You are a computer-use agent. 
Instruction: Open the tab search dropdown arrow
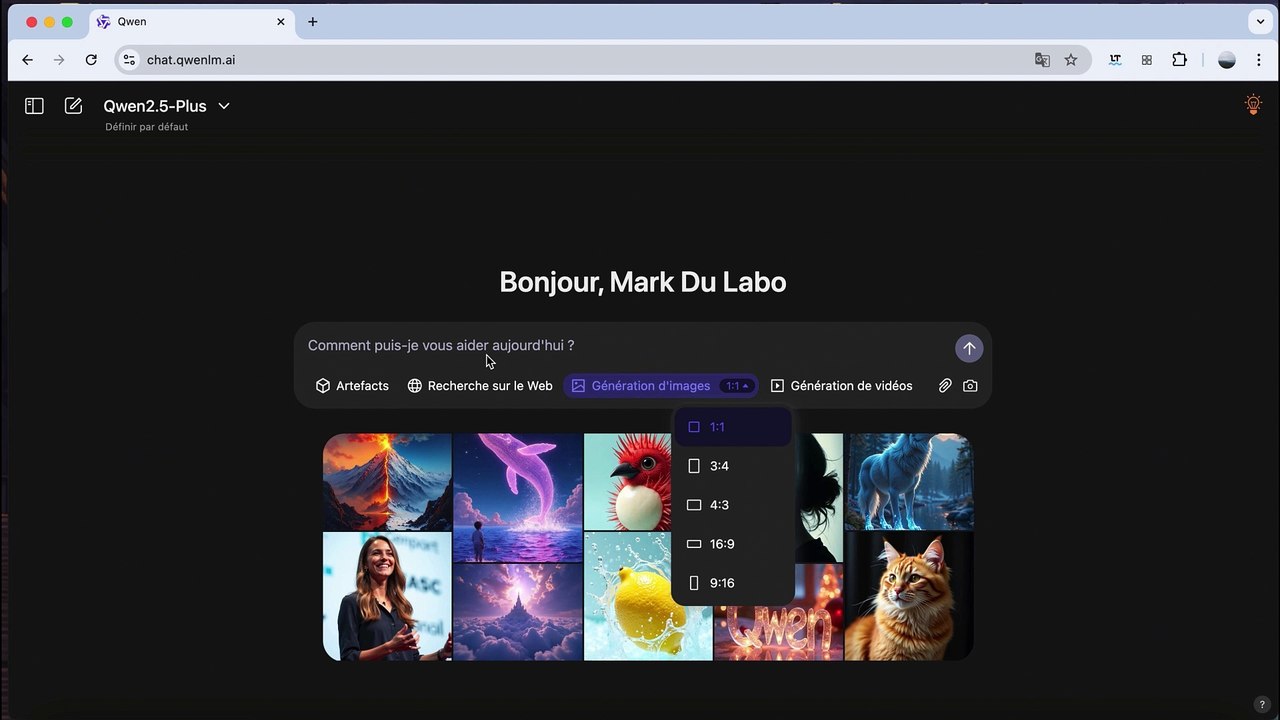1260,22
